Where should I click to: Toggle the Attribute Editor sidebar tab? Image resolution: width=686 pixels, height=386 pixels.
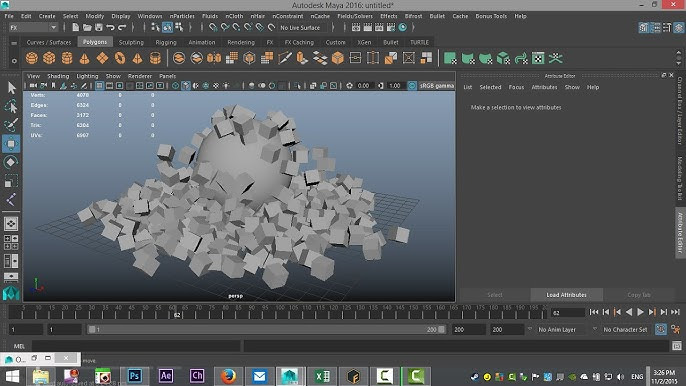pyautogui.click(x=679, y=232)
